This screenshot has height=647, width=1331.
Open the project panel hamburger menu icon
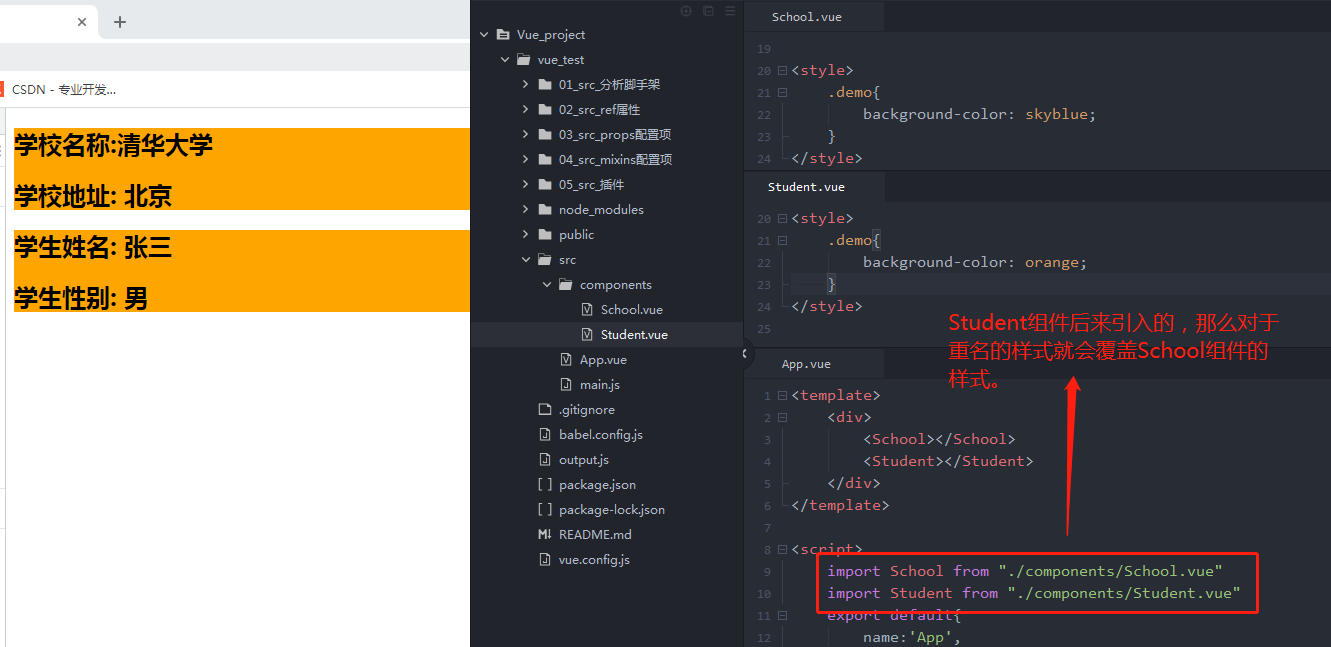coord(730,11)
